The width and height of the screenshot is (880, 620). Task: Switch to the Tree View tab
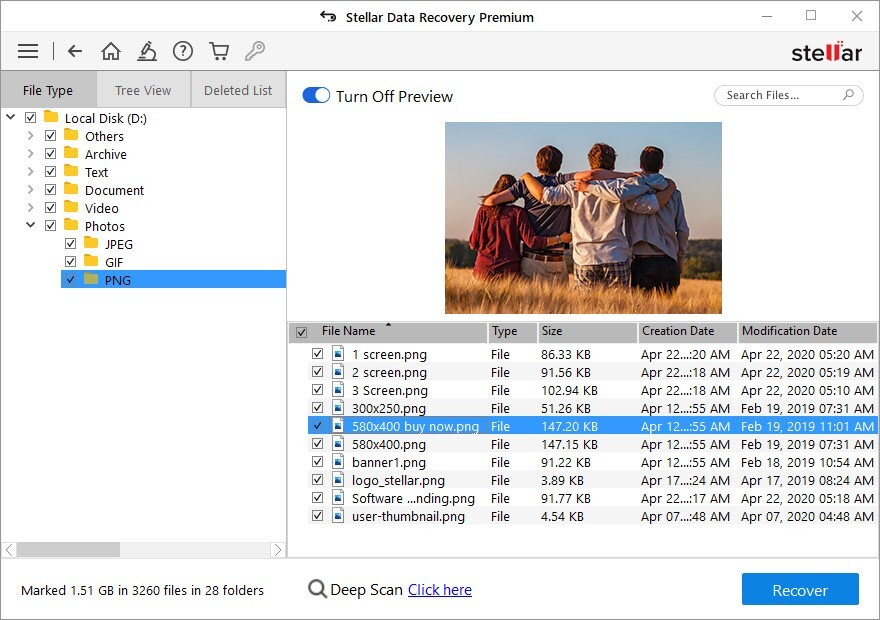pos(143,90)
